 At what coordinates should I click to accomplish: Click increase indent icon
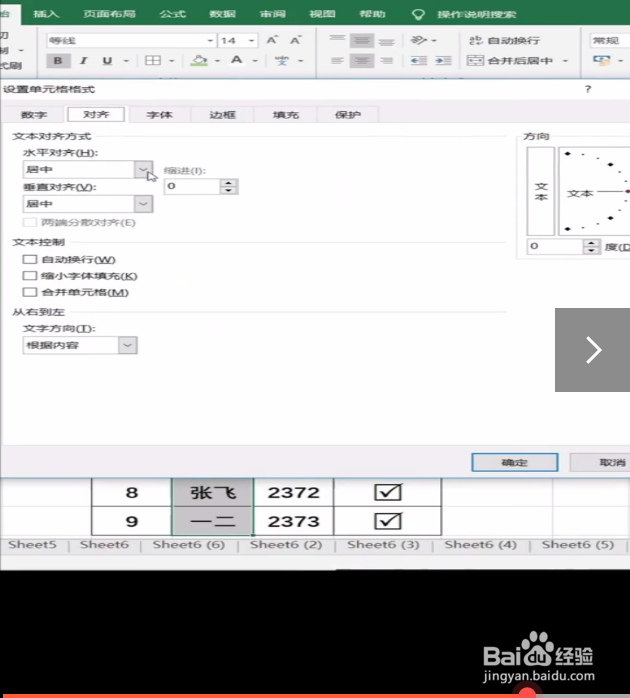click(443, 61)
